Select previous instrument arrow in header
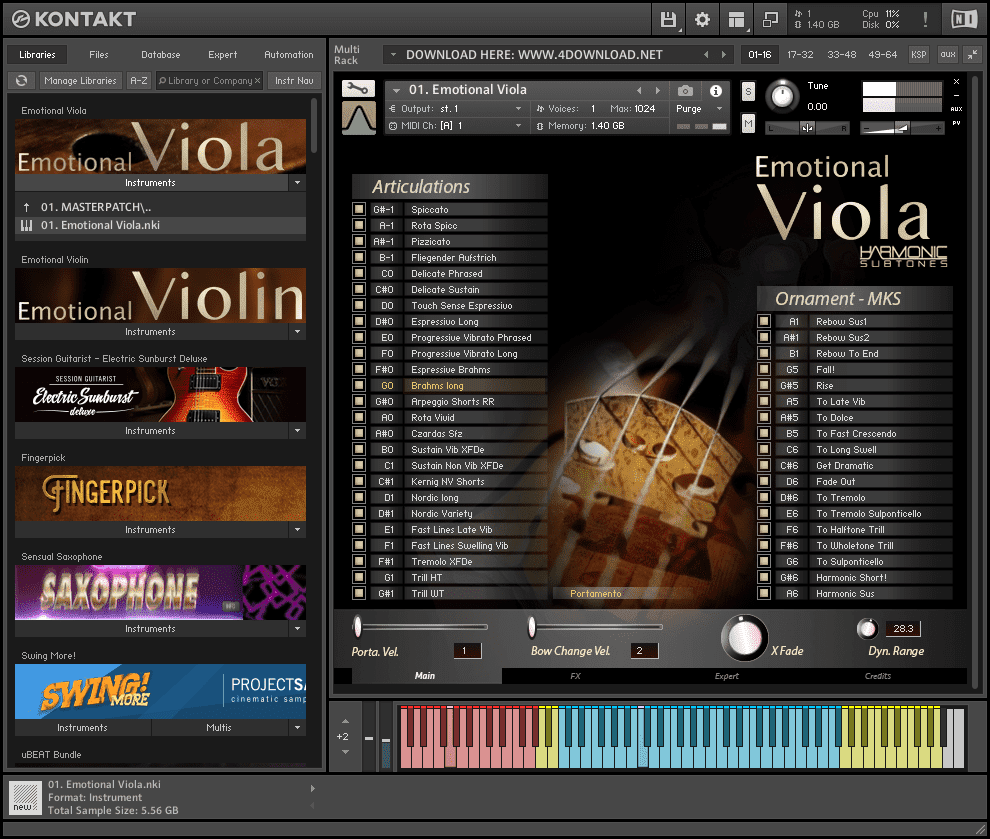Screen dimensions: 990x839 (x=639, y=90)
